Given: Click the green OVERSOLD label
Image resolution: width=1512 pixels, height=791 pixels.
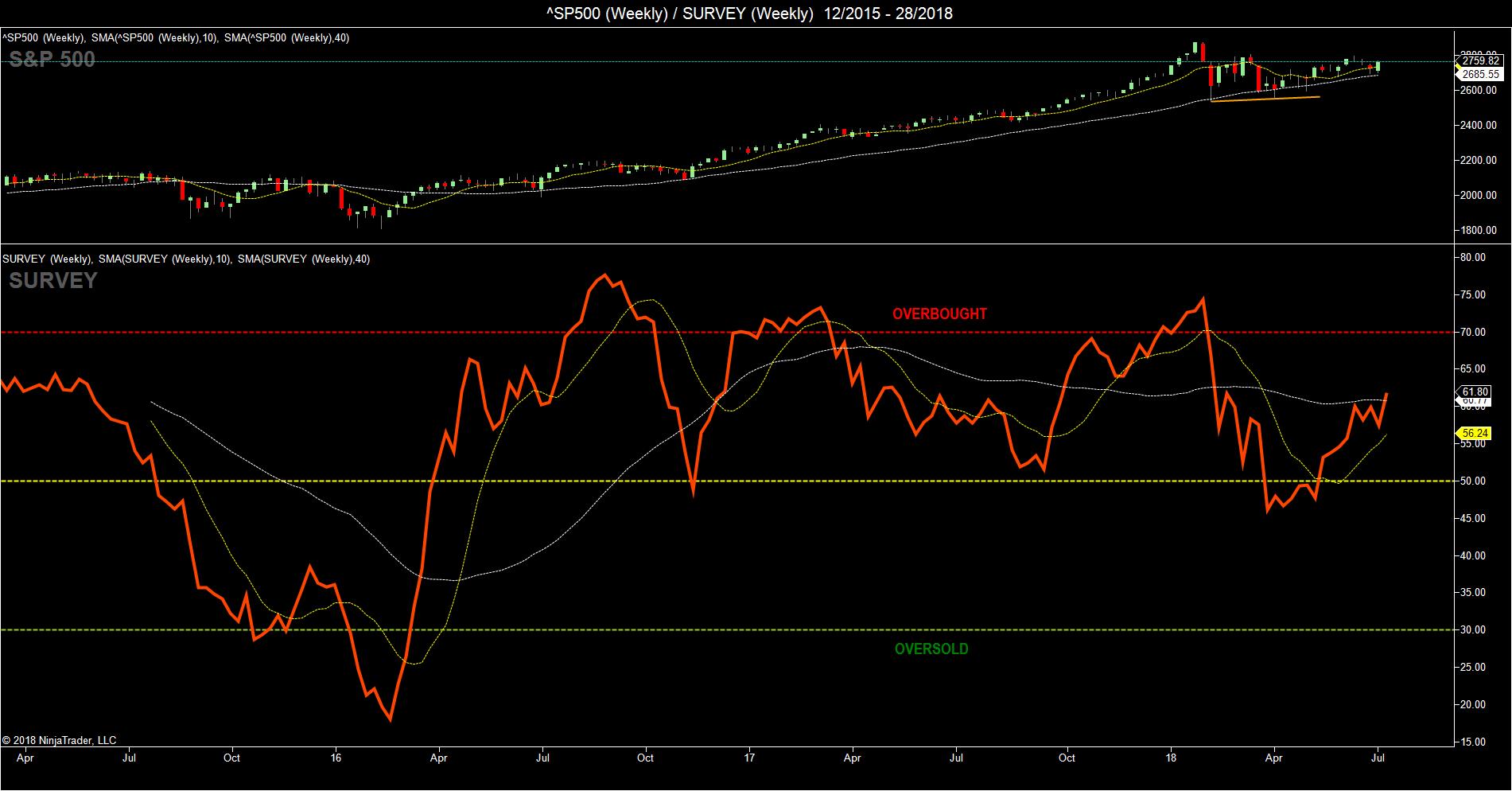Looking at the screenshot, I should pyautogui.click(x=931, y=649).
